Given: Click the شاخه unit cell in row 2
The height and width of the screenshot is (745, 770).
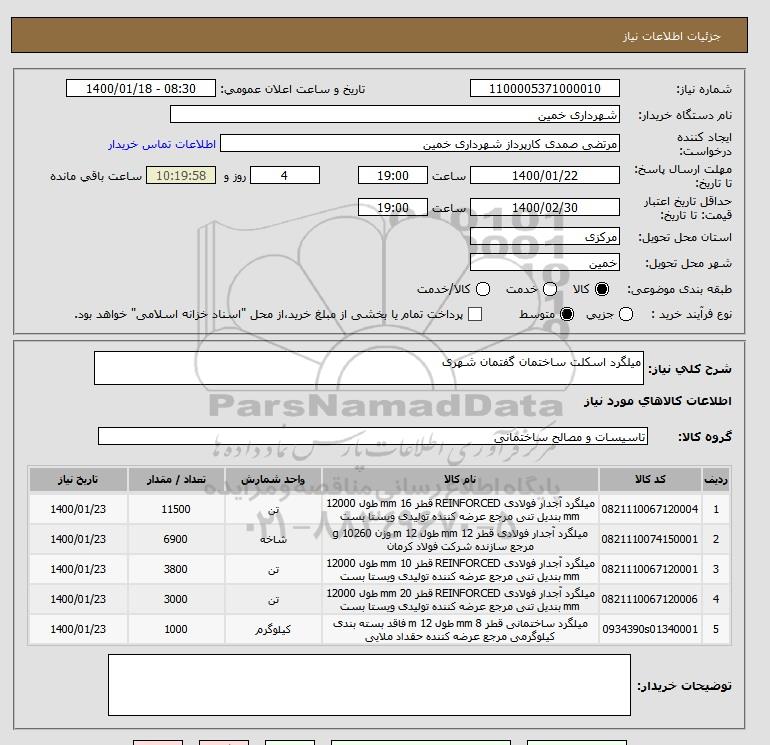Looking at the screenshot, I should (x=273, y=539).
